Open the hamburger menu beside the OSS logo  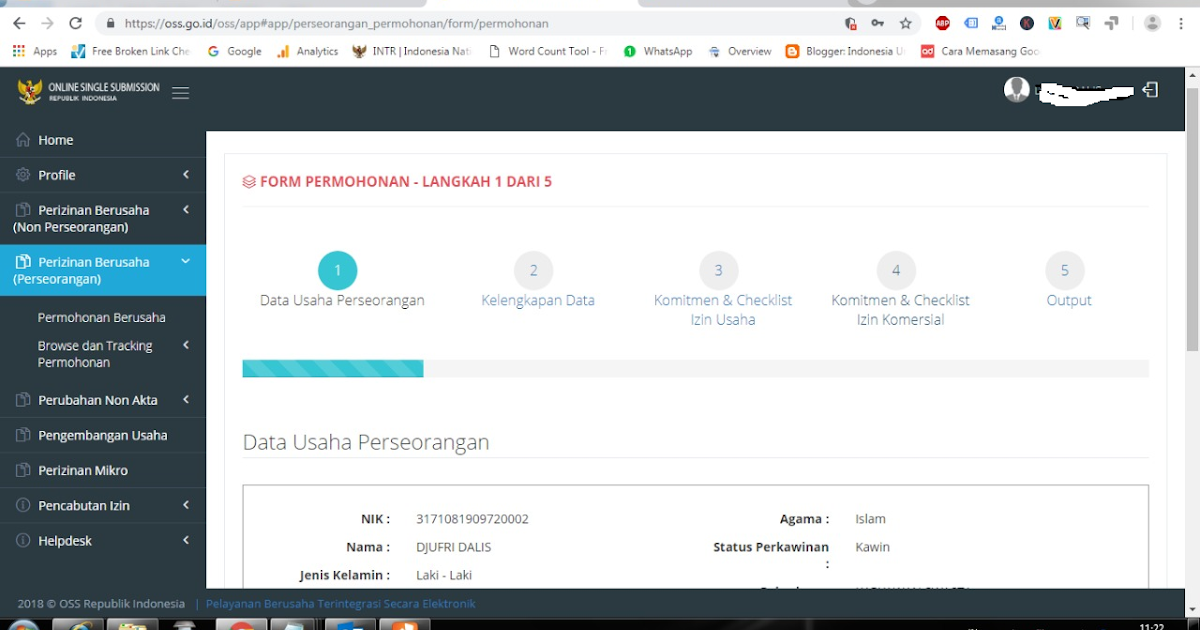[180, 91]
